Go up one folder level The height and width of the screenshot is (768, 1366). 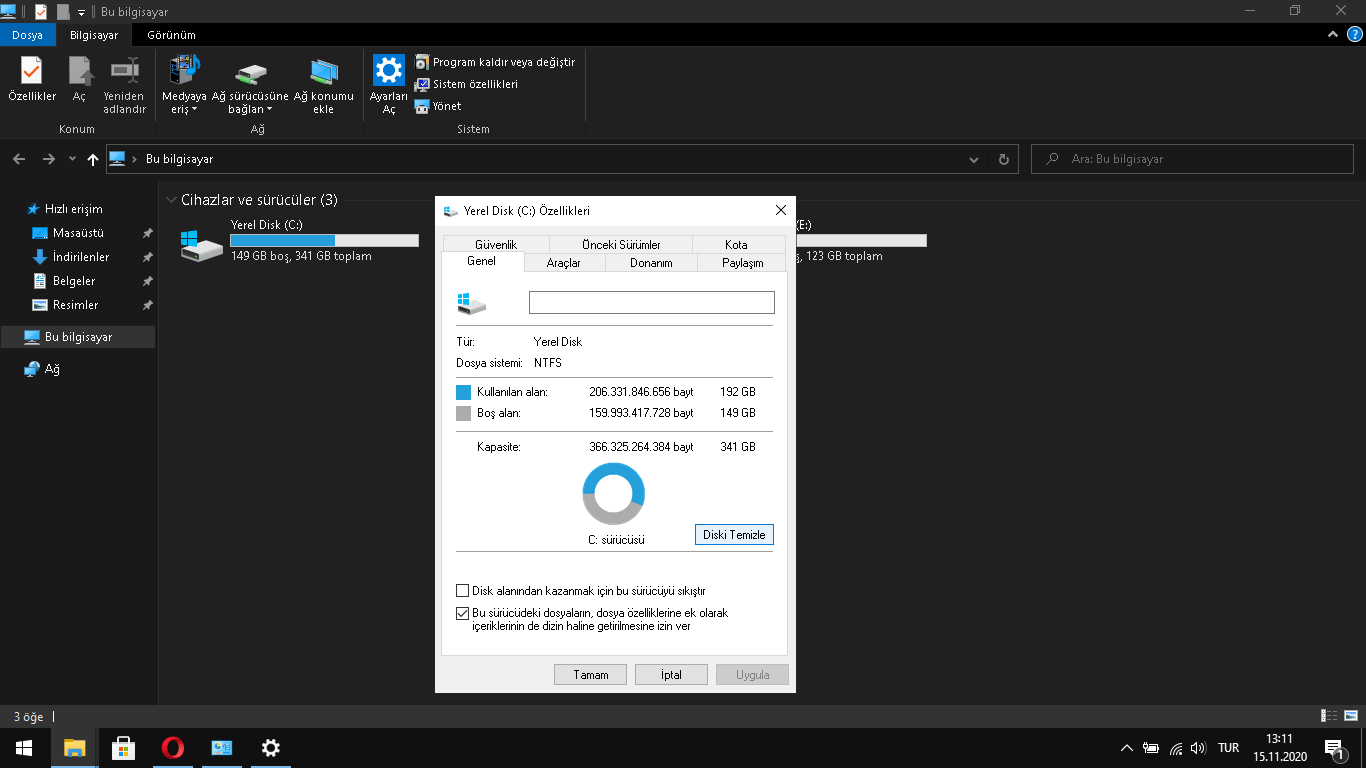coord(93,159)
